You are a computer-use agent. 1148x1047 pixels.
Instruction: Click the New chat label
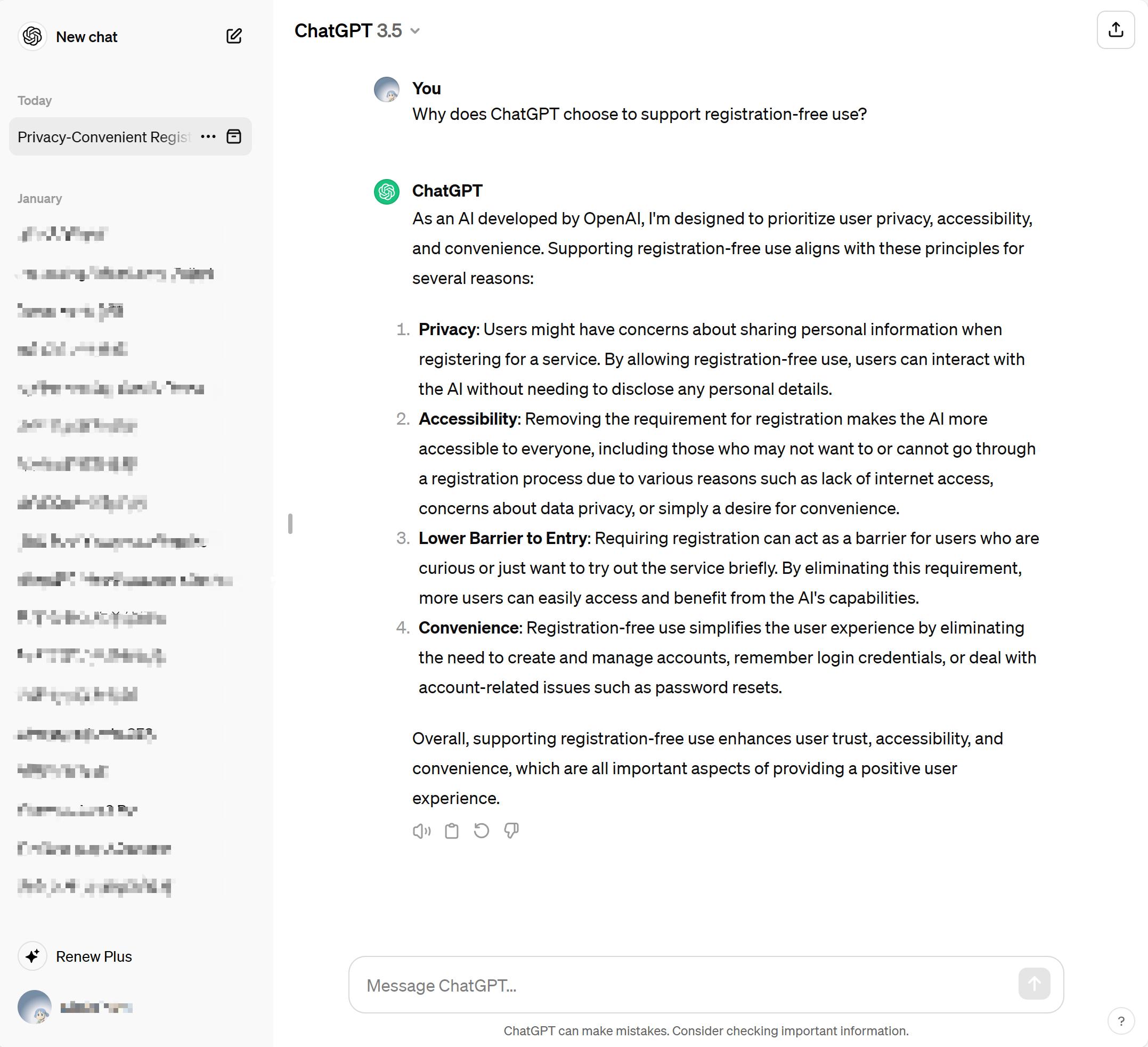pos(86,37)
